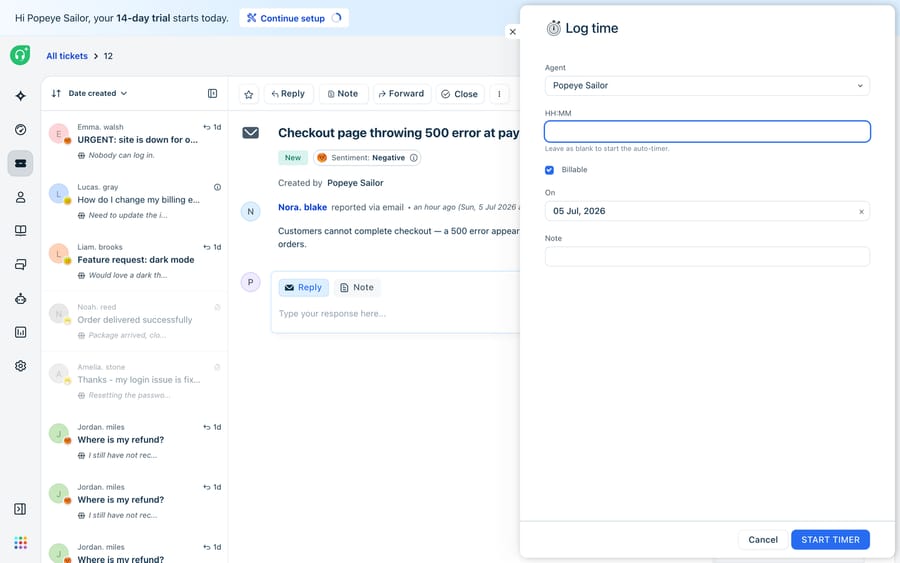Open ticket Feature request: dark mode
This screenshot has width=900, height=563.
135,261
